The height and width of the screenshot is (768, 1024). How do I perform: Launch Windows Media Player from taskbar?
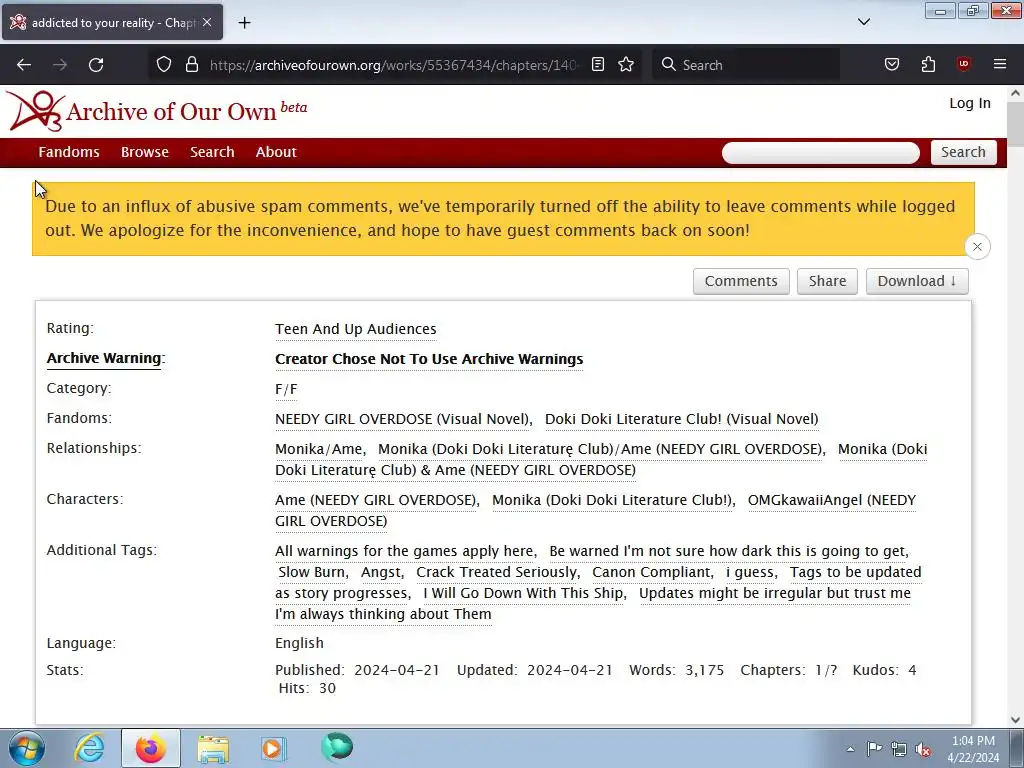(273, 748)
